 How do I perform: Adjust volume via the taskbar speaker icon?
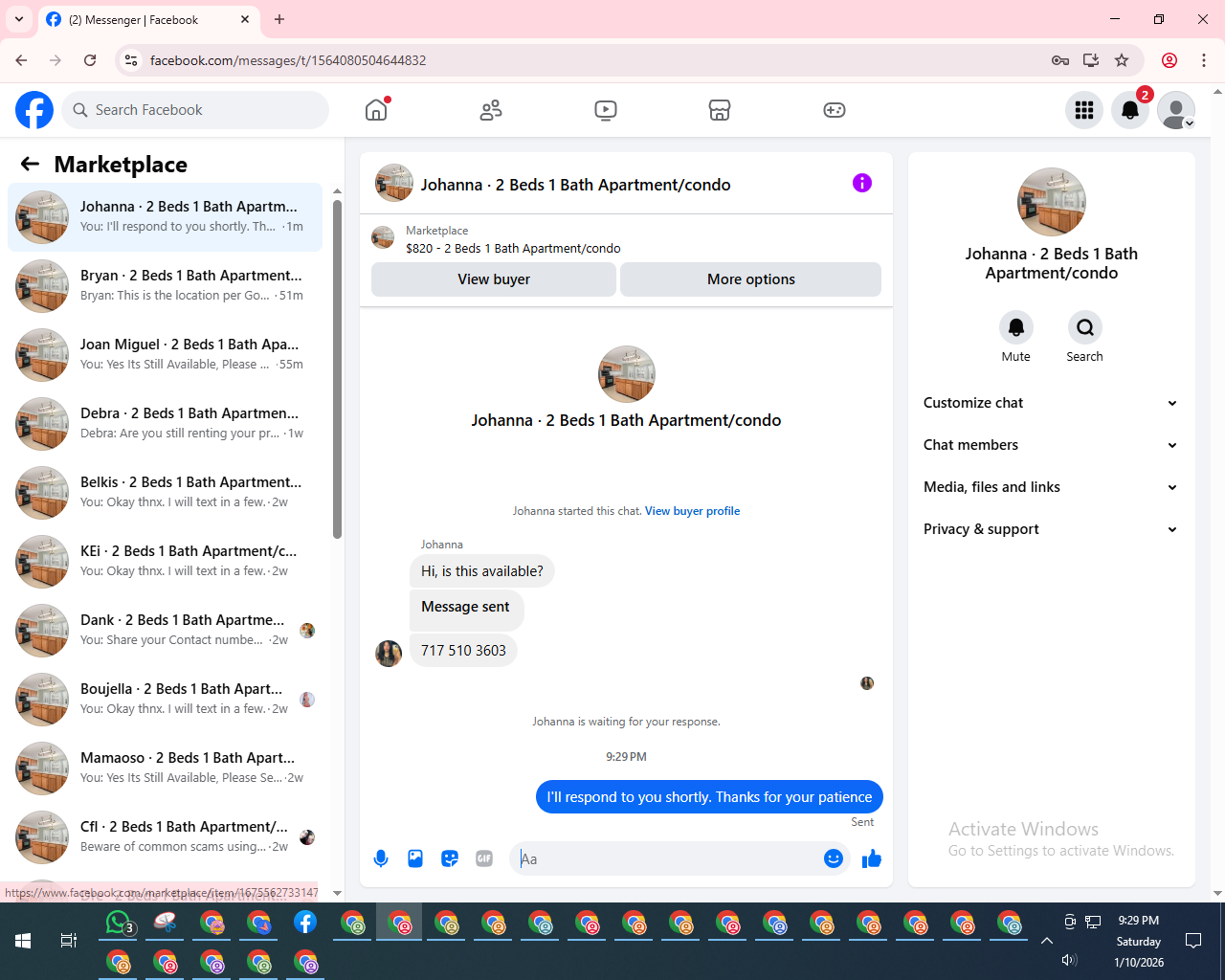(x=1070, y=960)
